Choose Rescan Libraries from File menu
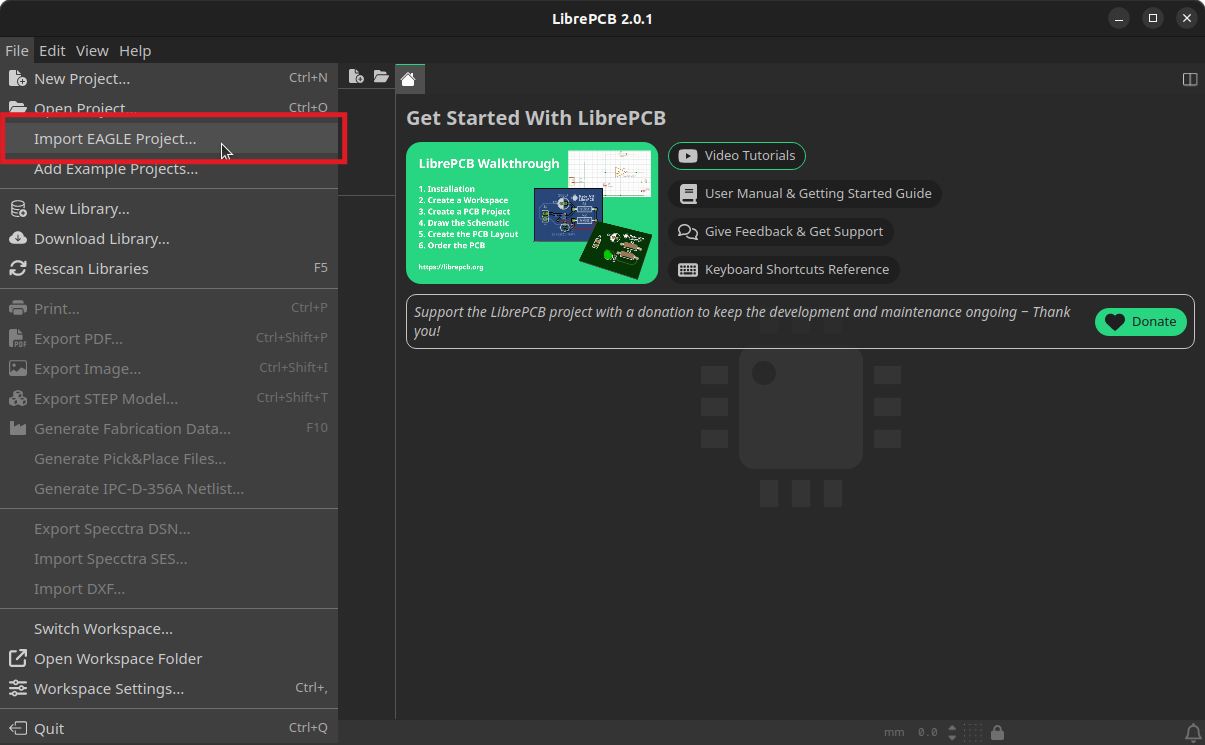This screenshot has width=1205, height=745. coord(169,269)
